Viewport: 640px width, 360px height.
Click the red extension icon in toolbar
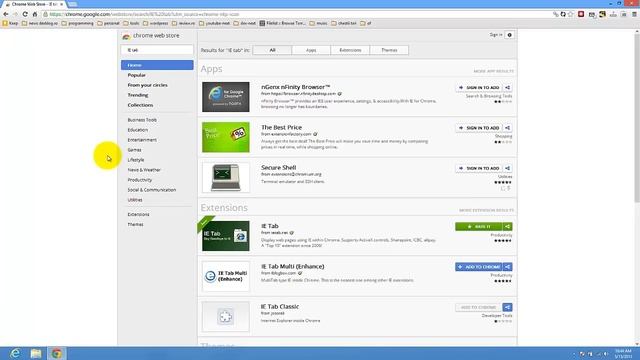[x=581, y=14]
